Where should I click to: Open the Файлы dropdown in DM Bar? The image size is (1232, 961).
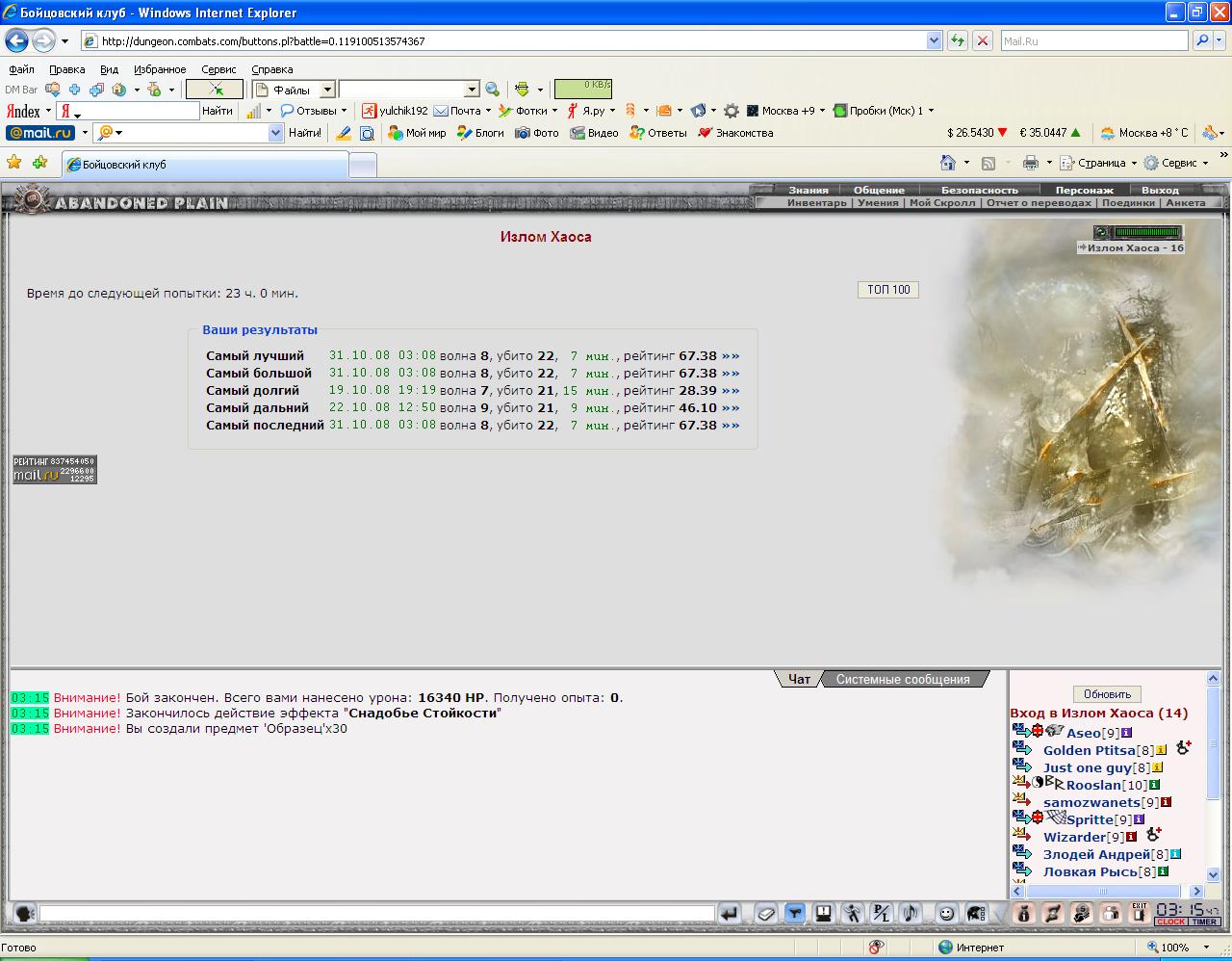[327, 90]
